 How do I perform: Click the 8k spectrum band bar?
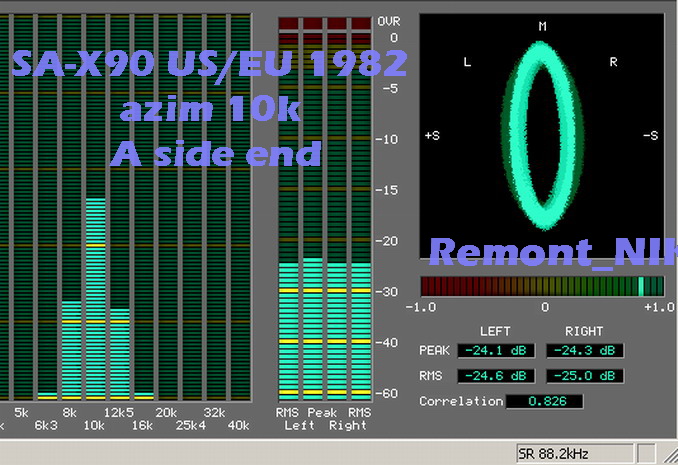(x=71, y=348)
